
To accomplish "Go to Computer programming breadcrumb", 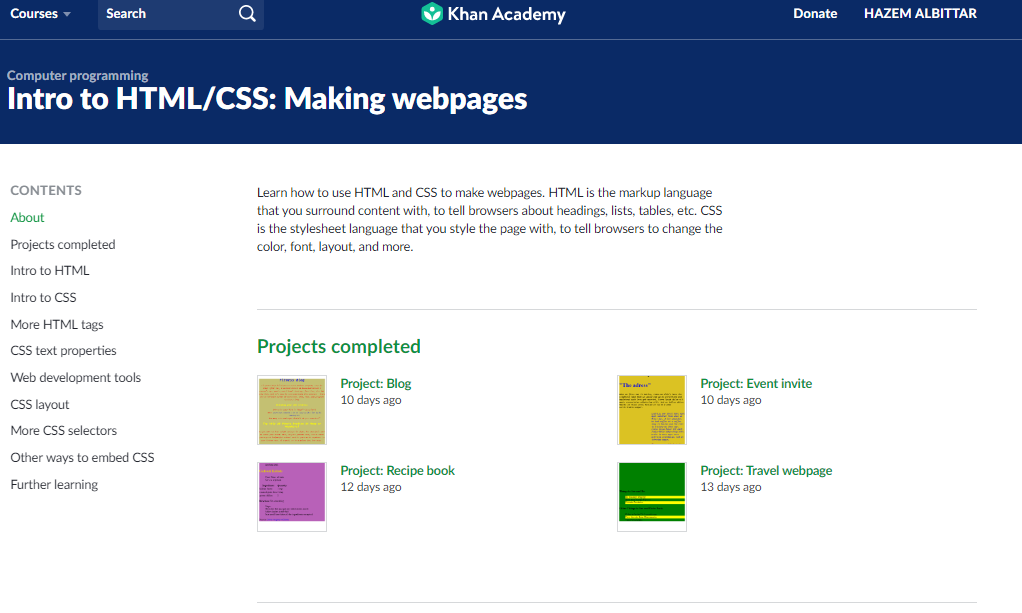I will click(78, 76).
